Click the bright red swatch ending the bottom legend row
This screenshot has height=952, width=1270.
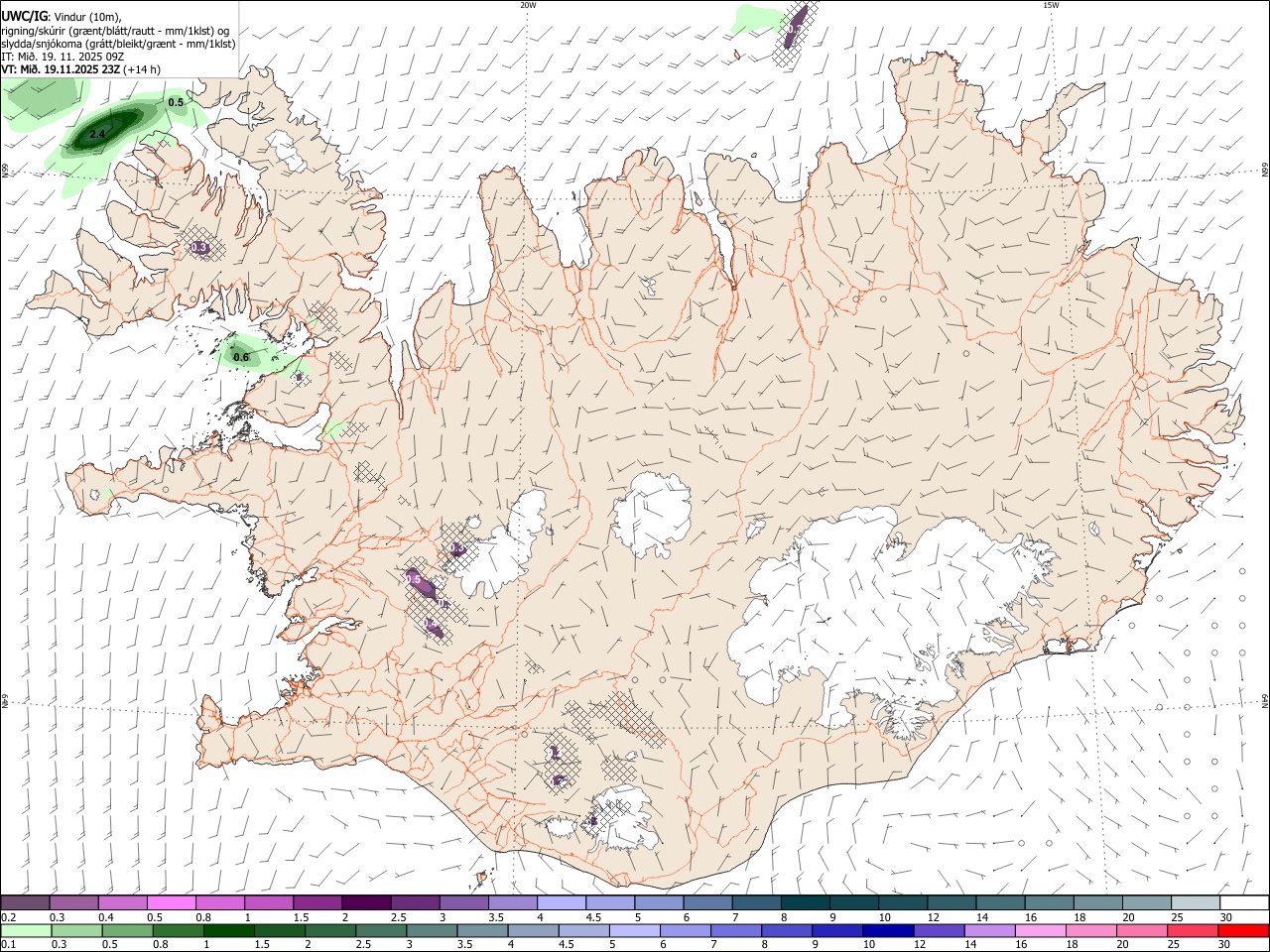click(x=1244, y=931)
